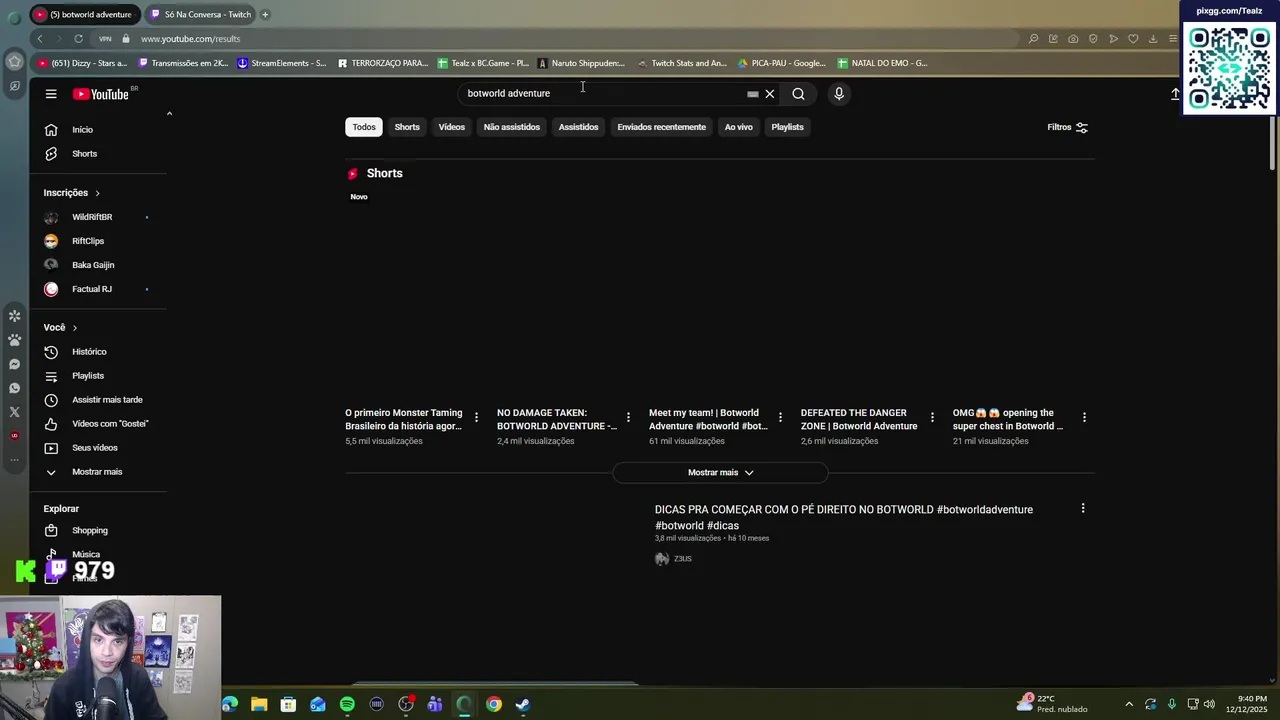The height and width of the screenshot is (720, 1280).
Task: Open Shorts in sidebar
Action: coord(98,154)
